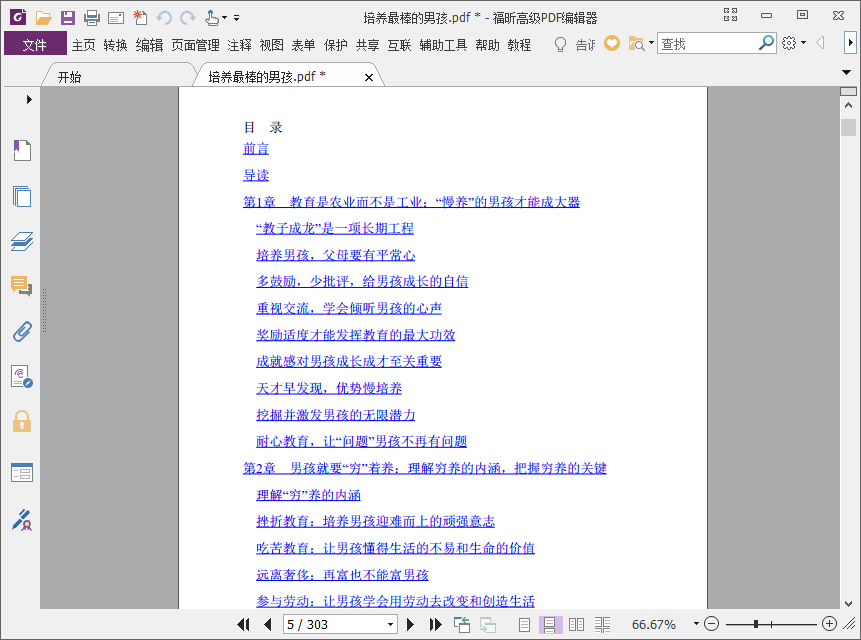Open the page thumbnails panel
The height and width of the screenshot is (640, 861).
[x=22, y=196]
